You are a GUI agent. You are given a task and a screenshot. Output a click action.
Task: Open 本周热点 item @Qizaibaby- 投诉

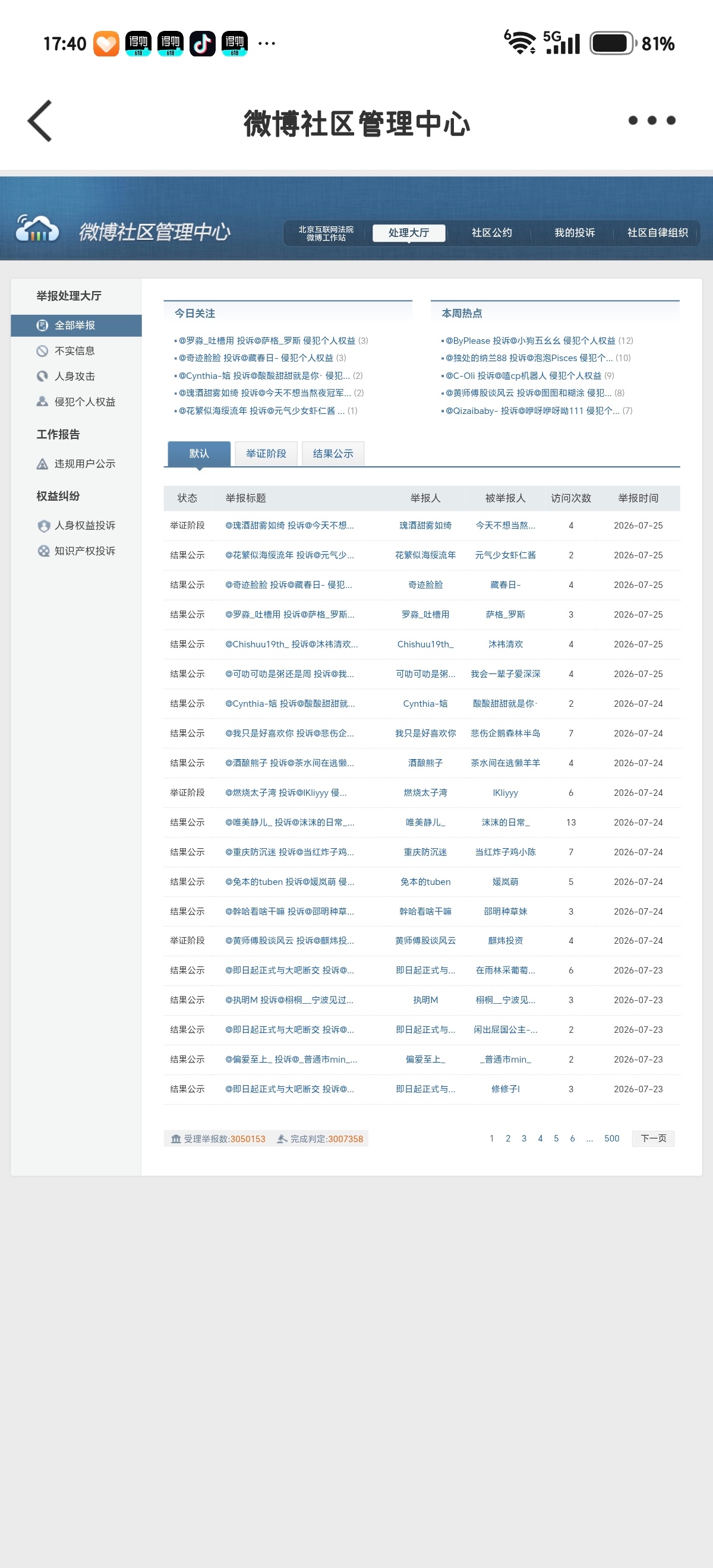[x=533, y=411]
